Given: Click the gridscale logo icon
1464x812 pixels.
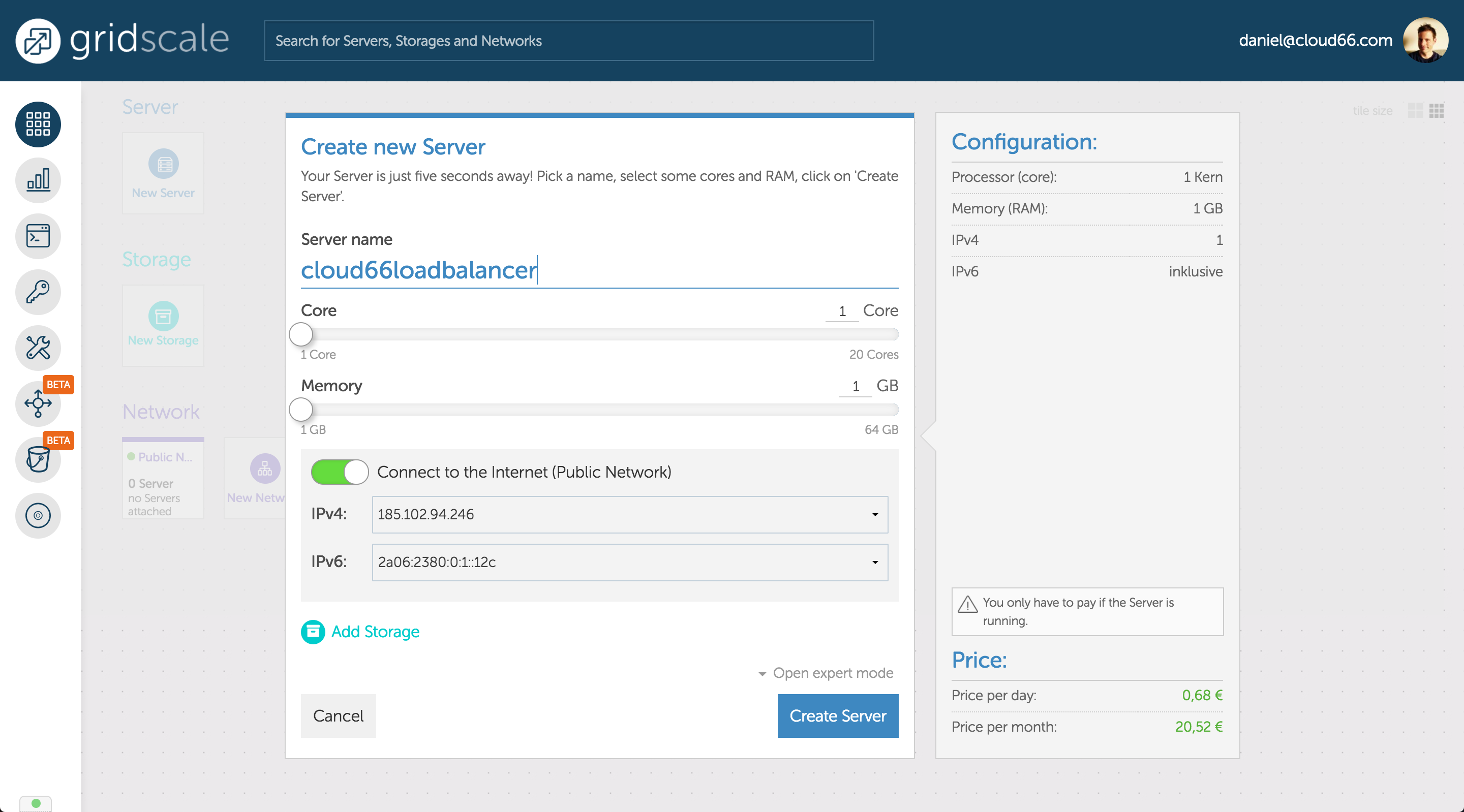Looking at the screenshot, I should click(x=38, y=41).
